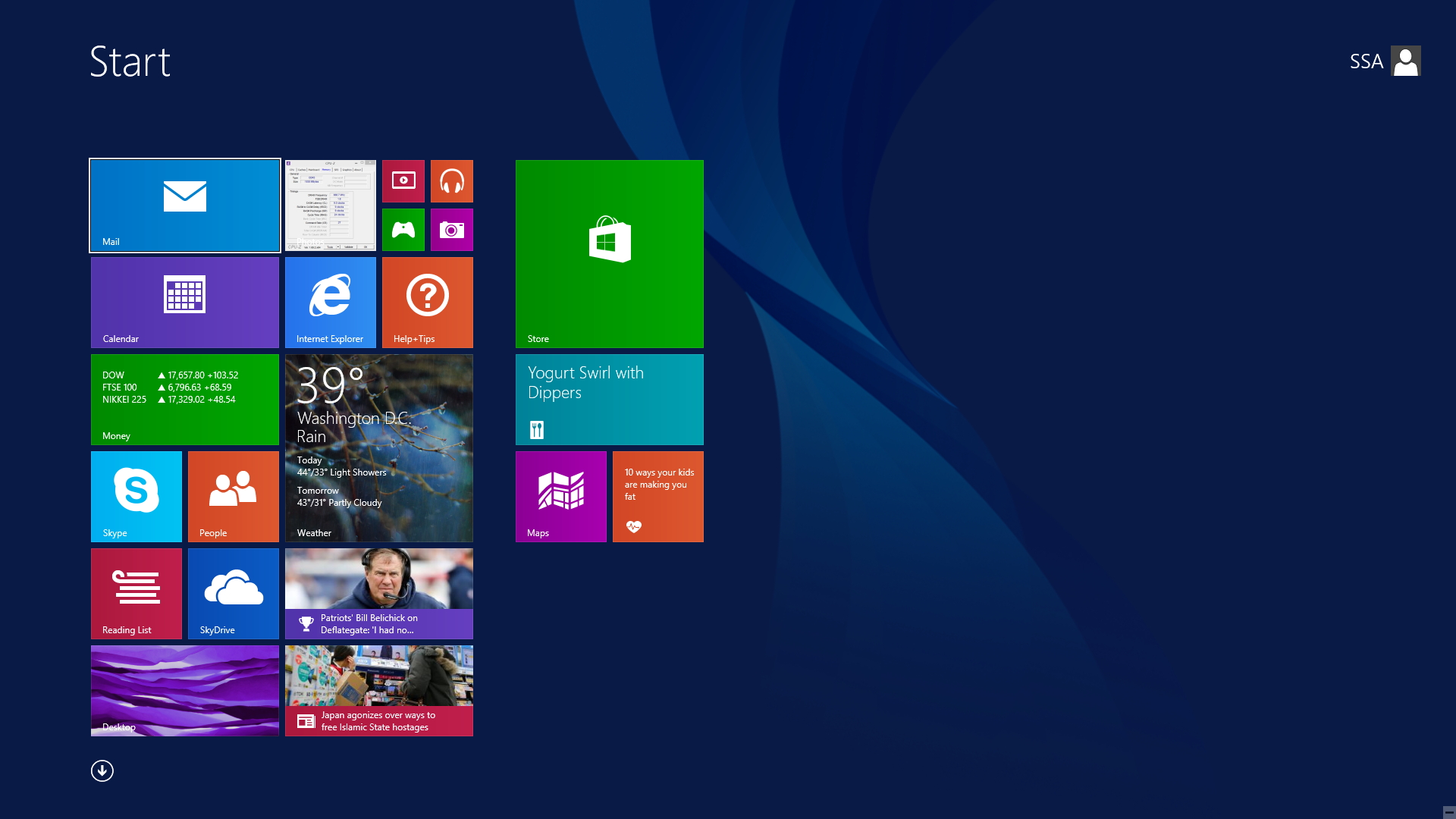
Task: Open the Games controller tile
Action: point(403,230)
